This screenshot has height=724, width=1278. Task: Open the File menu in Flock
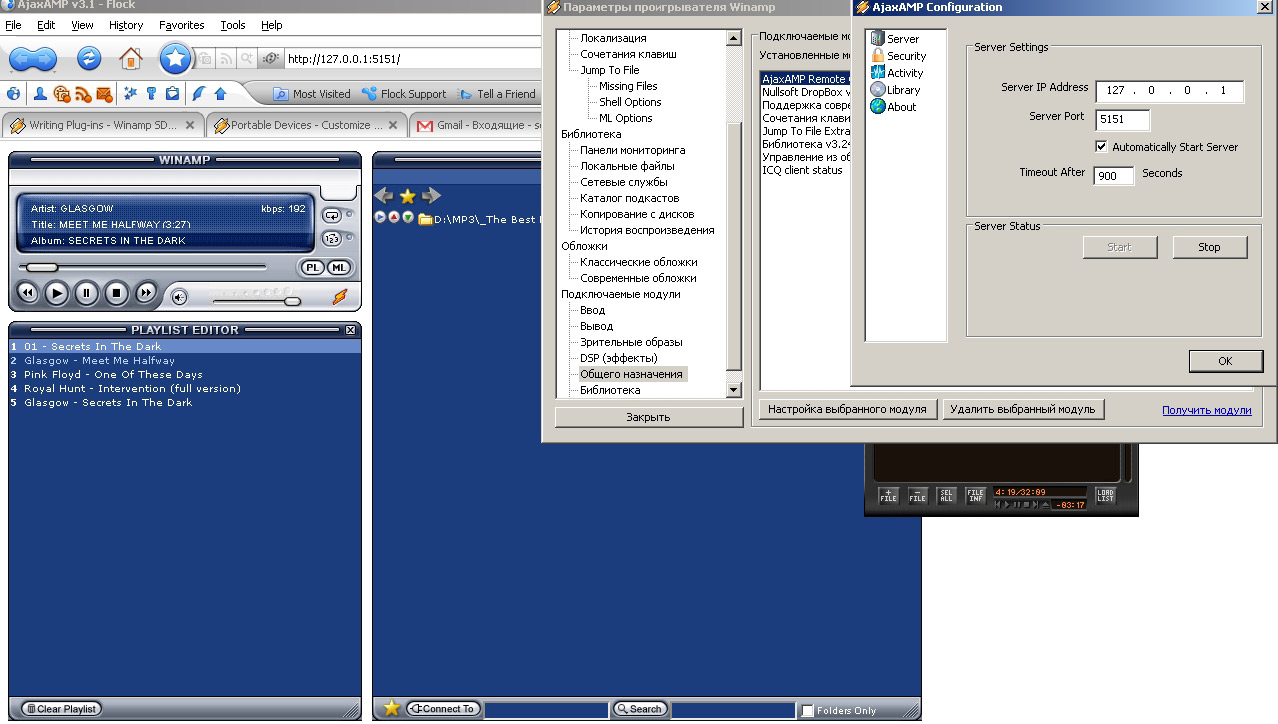point(13,25)
